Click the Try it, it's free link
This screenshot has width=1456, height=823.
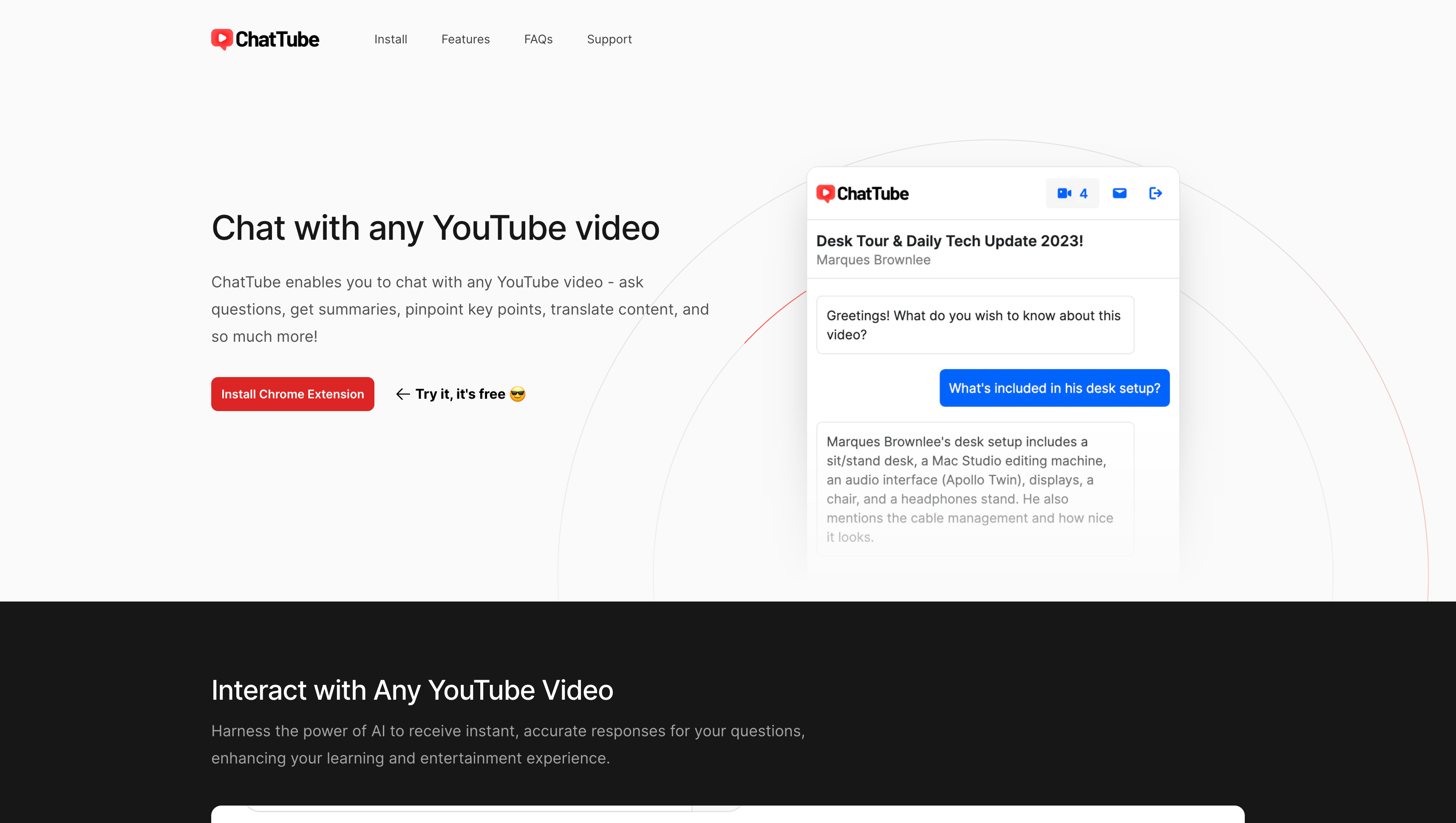461,394
